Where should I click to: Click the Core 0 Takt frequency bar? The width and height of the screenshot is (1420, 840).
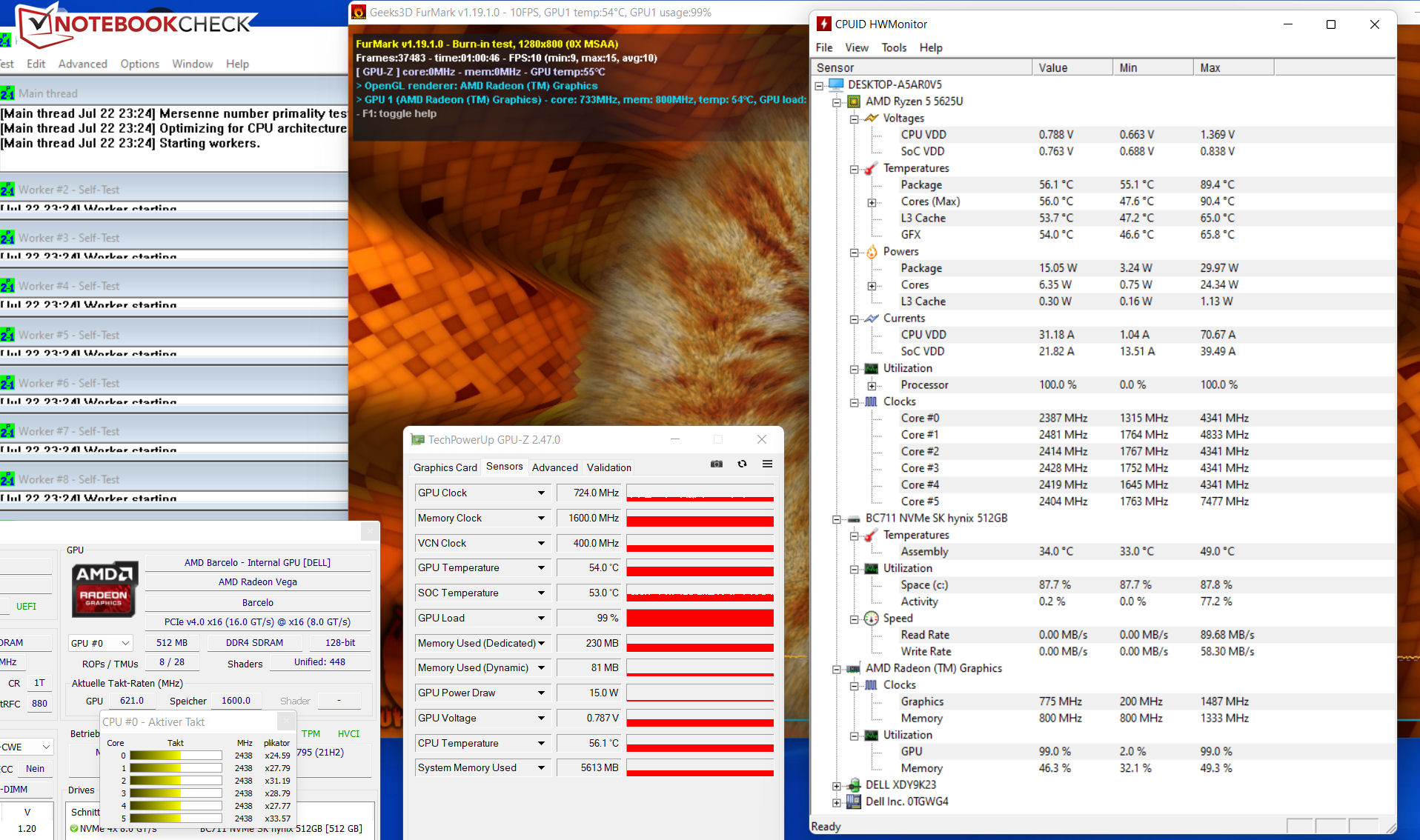pos(176,756)
